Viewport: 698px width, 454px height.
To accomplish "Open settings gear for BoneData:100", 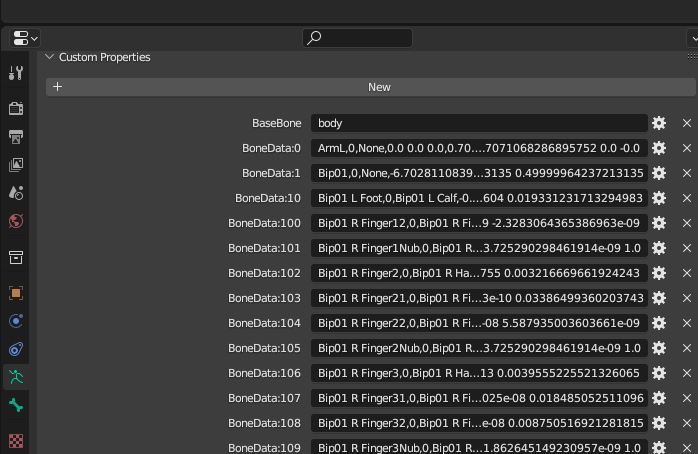I will (x=659, y=223).
